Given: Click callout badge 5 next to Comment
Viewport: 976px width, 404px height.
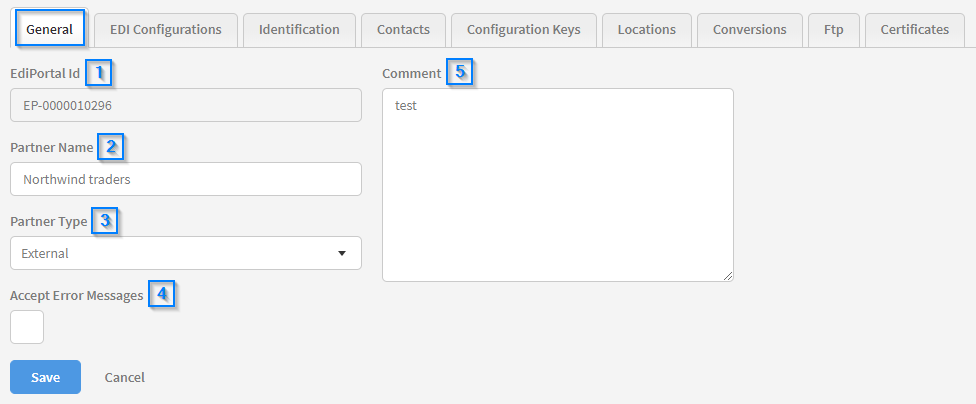Looking at the screenshot, I should click(x=460, y=73).
